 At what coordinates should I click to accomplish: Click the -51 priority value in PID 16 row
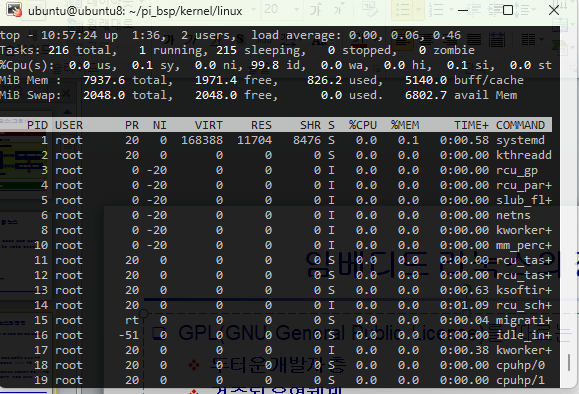[x=129, y=335]
